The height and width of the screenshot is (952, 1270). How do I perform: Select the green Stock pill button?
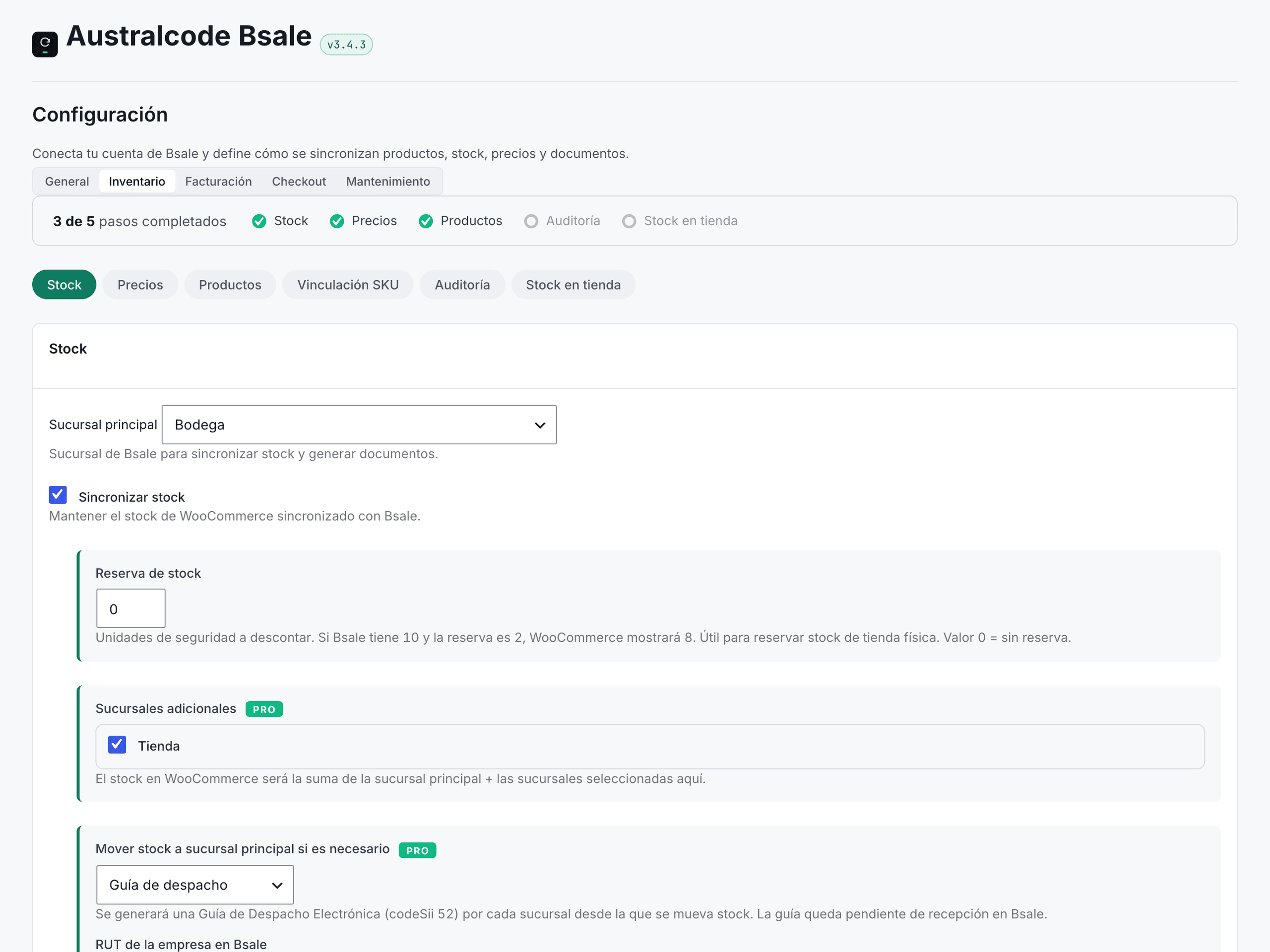point(64,285)
